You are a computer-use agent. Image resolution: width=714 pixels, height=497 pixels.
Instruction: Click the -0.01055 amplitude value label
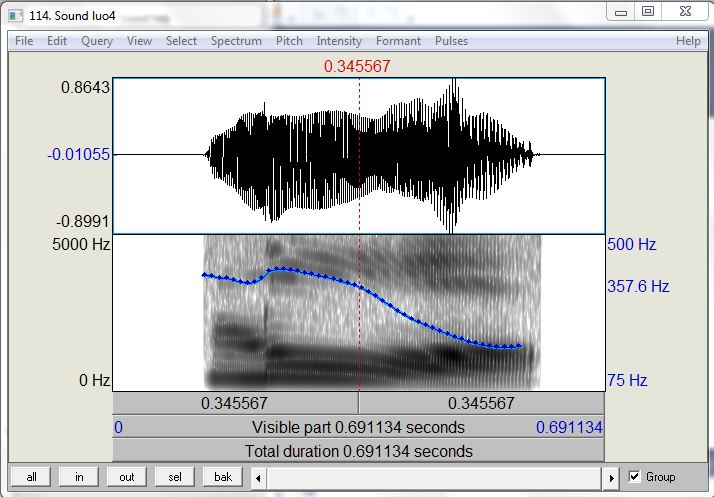(79, 154)
